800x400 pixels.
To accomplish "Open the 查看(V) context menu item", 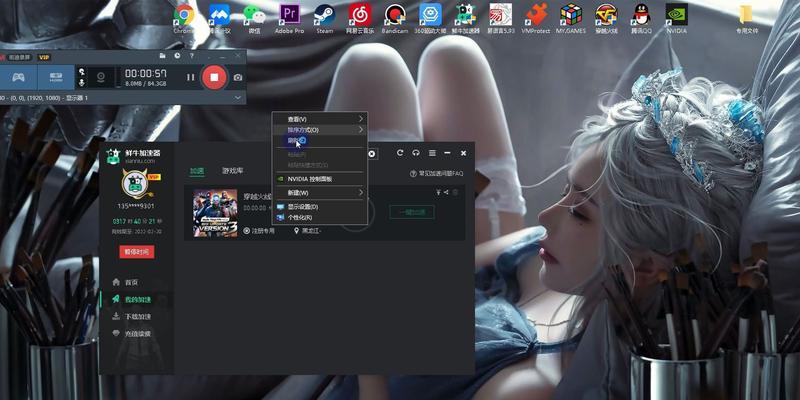I will coord(320,118).
